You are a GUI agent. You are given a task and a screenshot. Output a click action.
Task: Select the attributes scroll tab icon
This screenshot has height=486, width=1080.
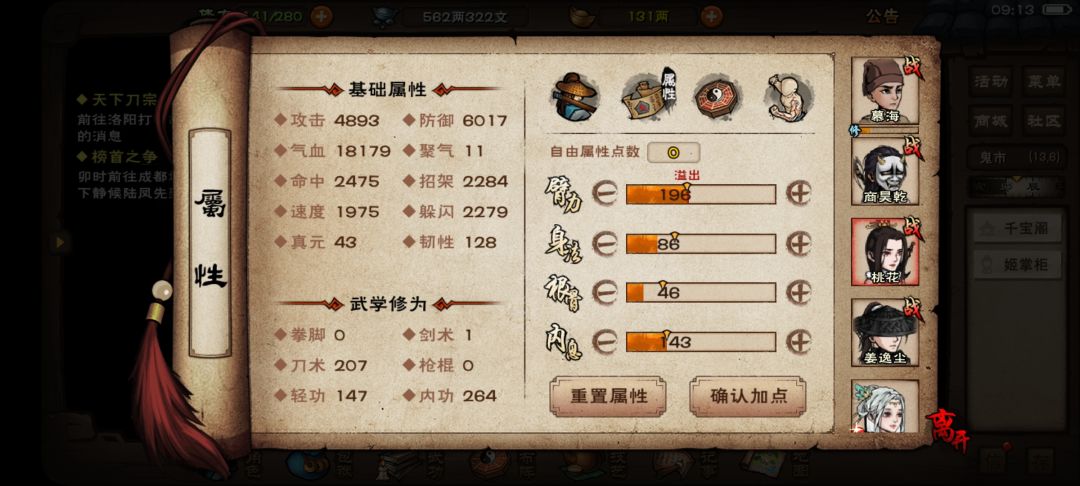[650, 97]
